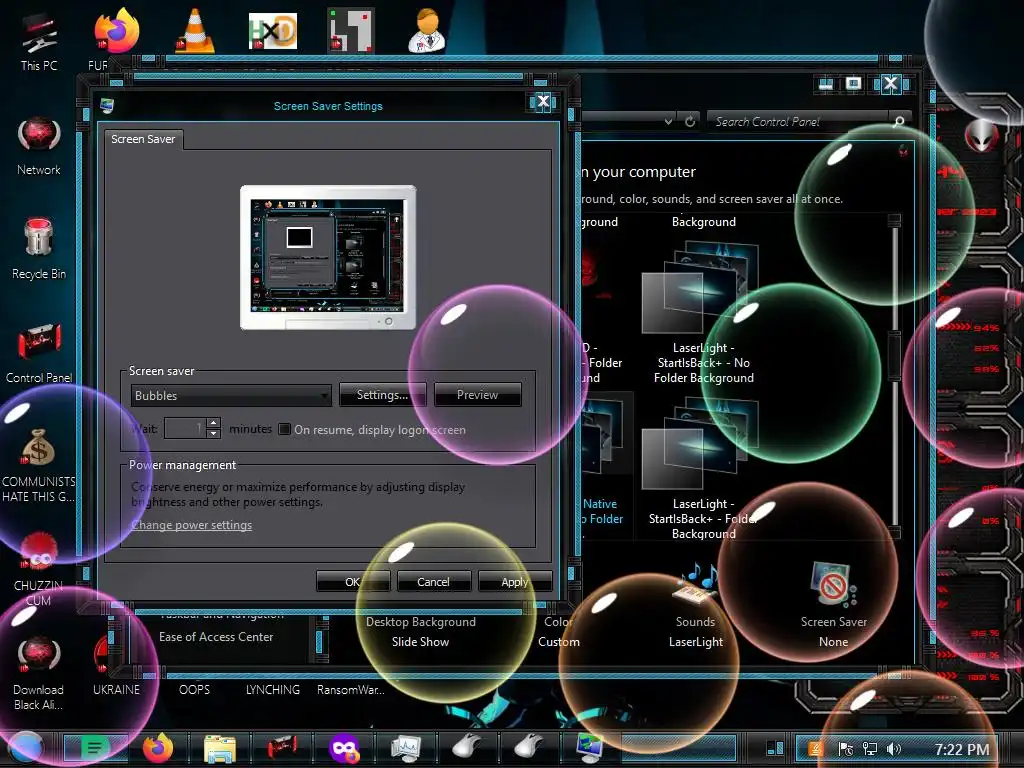Click Cancel in Screen Saver Settings
This screenshot has height=768, width=1024.
point(434,581)
